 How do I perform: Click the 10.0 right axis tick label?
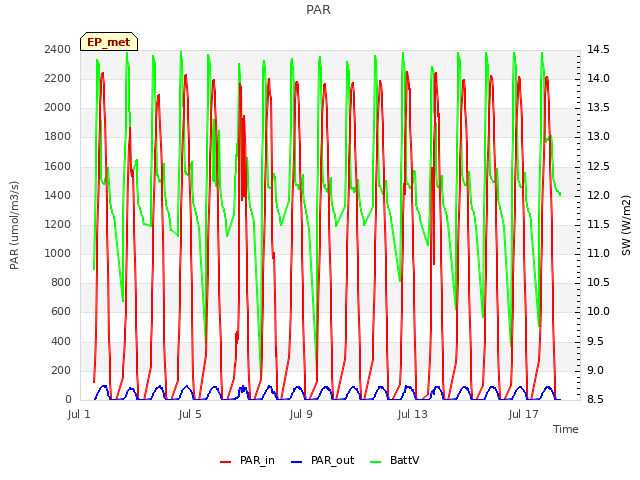(598, 312)
